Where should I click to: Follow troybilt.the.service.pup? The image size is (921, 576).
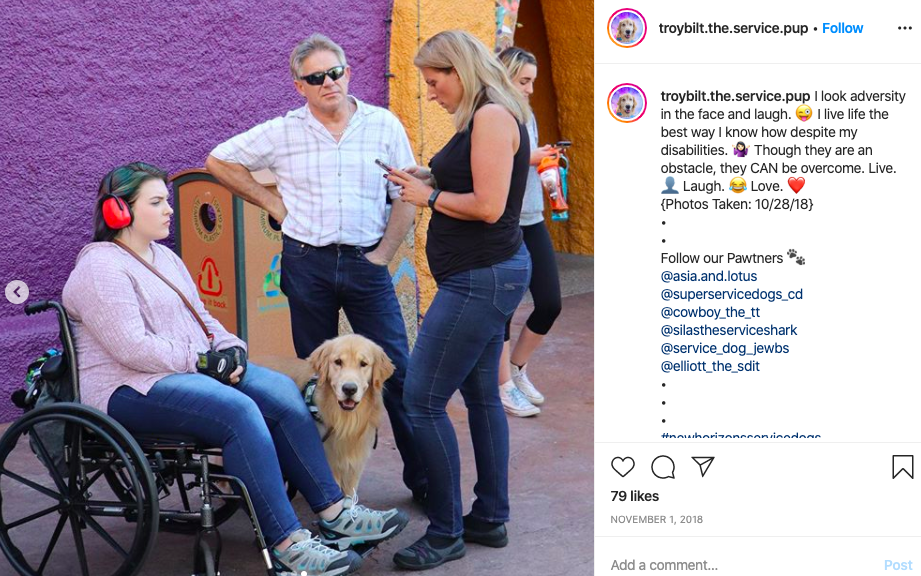point(842,28)
